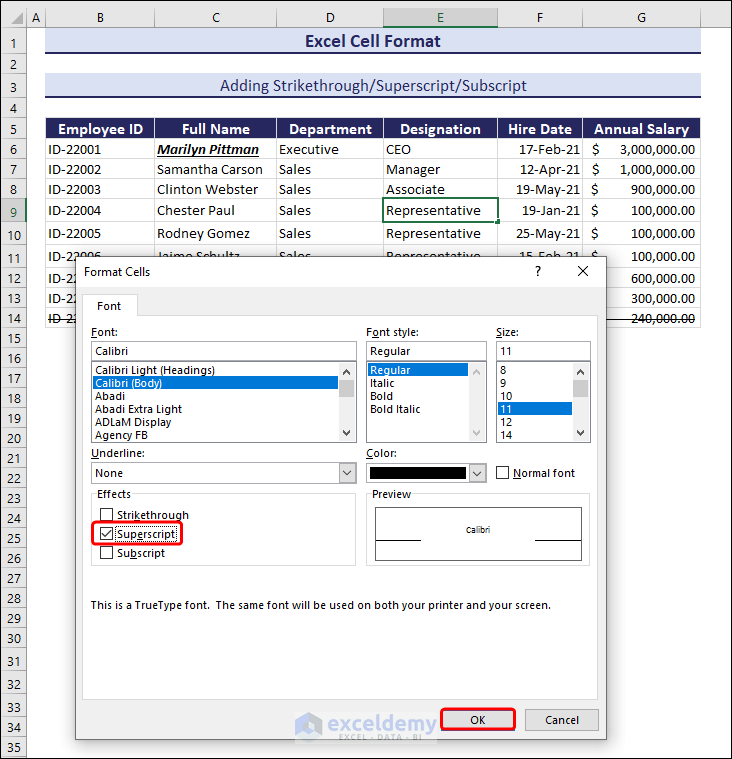Click the Samantha Carson cell
732x759 pixels.
215,169
